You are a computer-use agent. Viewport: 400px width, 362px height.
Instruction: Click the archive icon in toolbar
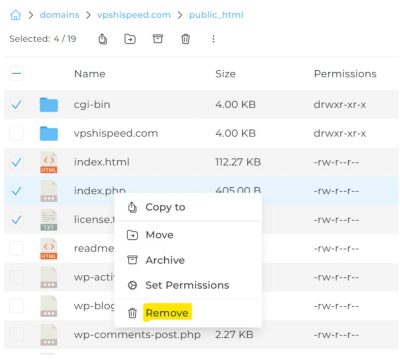pyautogui.click(x=158, y=39)
